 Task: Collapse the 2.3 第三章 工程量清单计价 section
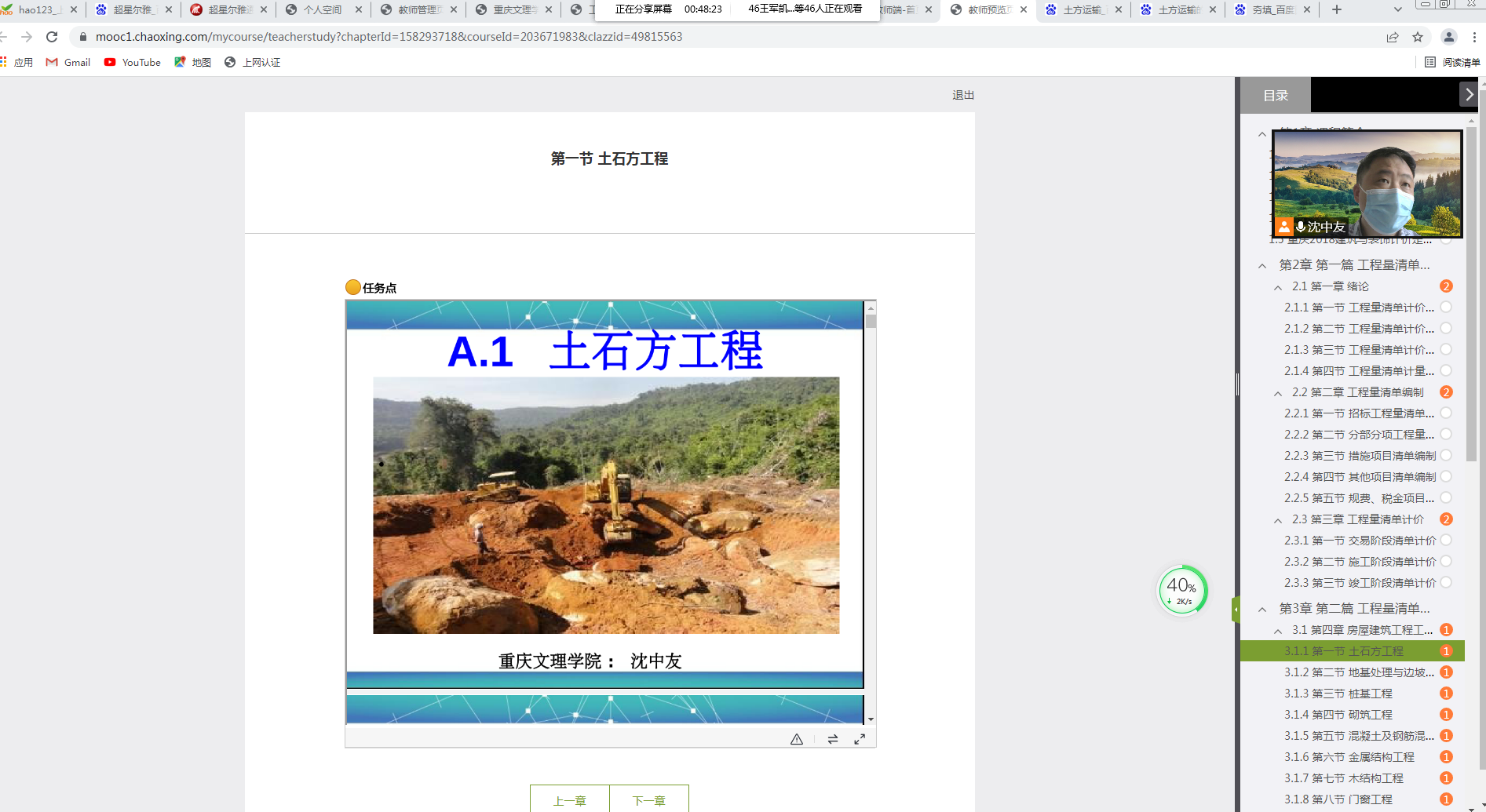pyautogui.click(x=1278, y=519)
